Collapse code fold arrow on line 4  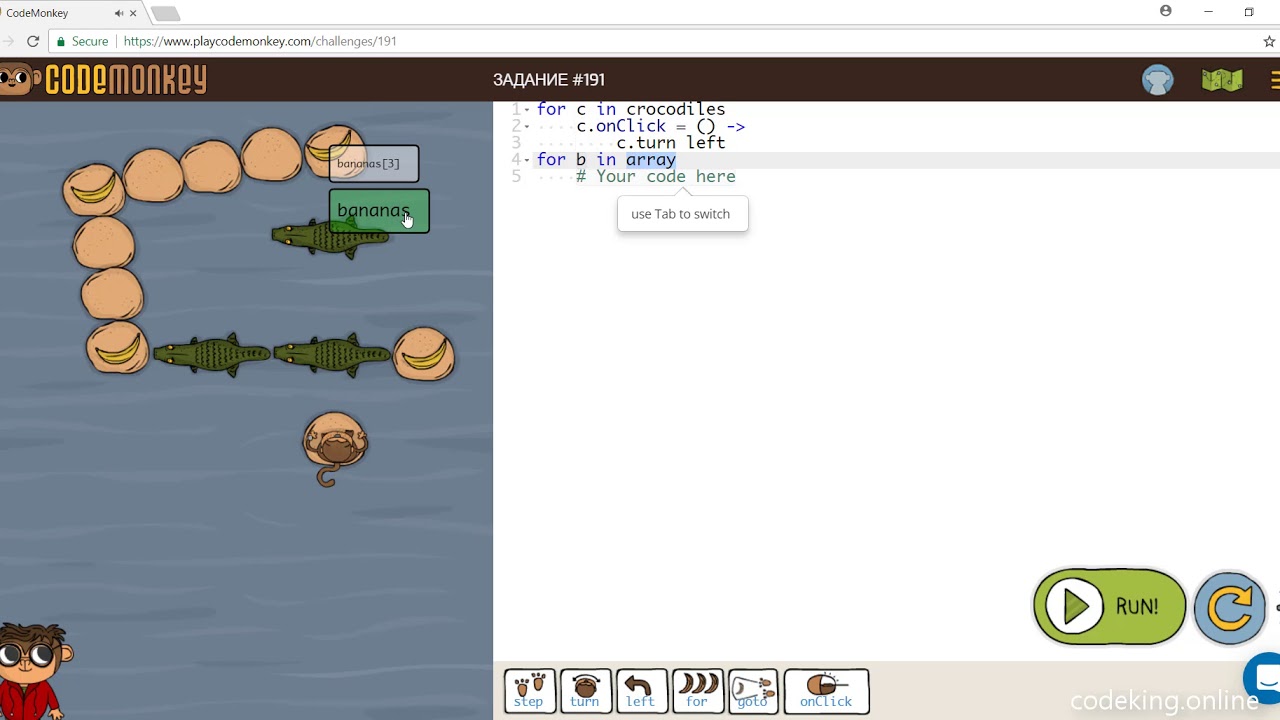pyautogui.click(x=527, y=160)
